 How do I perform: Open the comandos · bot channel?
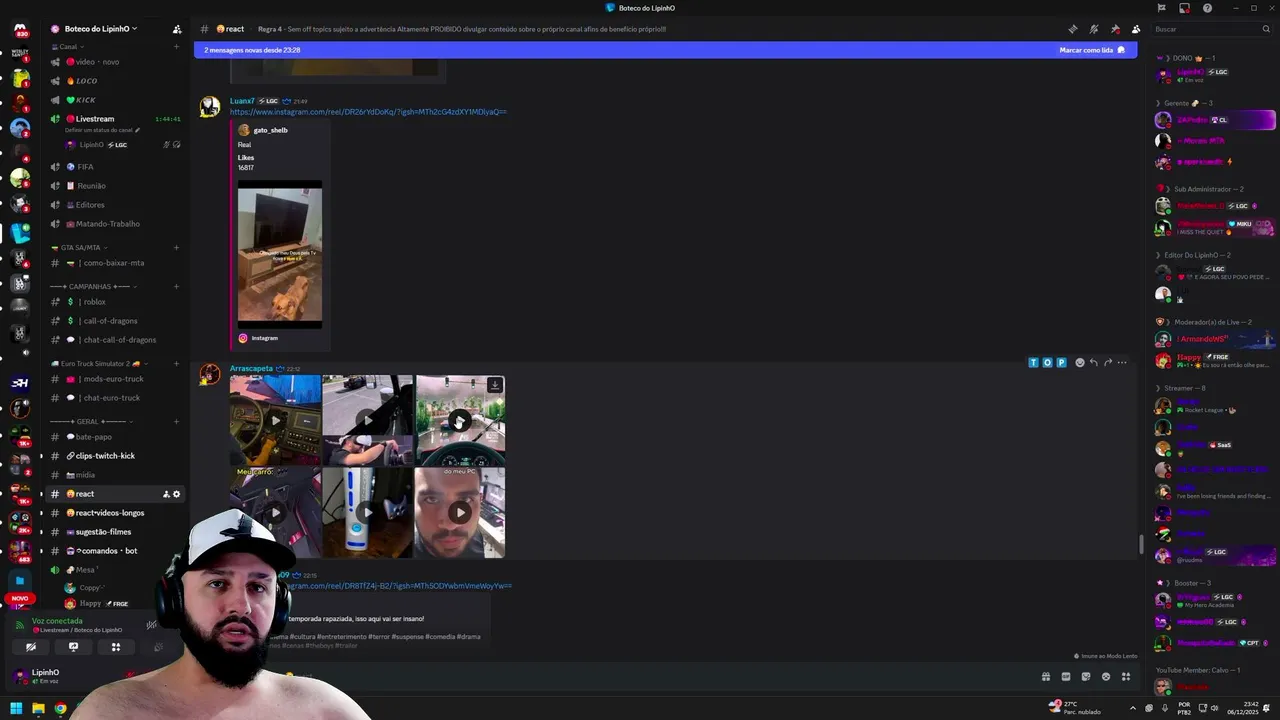(x=115, y=551)
